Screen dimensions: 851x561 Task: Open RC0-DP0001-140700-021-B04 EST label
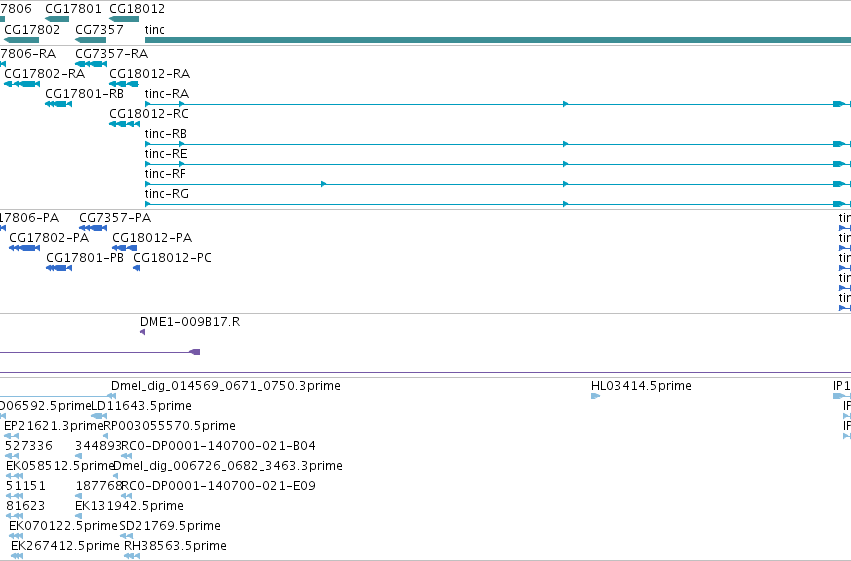pyautogui.click(x=218, y=447)
